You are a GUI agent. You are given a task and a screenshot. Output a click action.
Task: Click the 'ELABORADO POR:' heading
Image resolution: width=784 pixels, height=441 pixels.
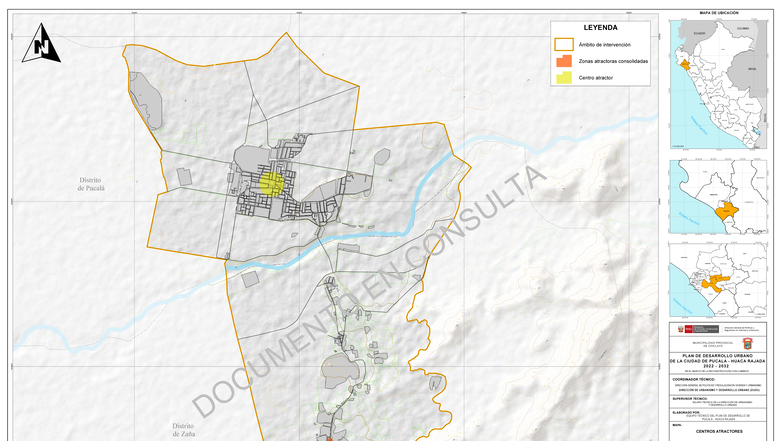coord(686,412)
